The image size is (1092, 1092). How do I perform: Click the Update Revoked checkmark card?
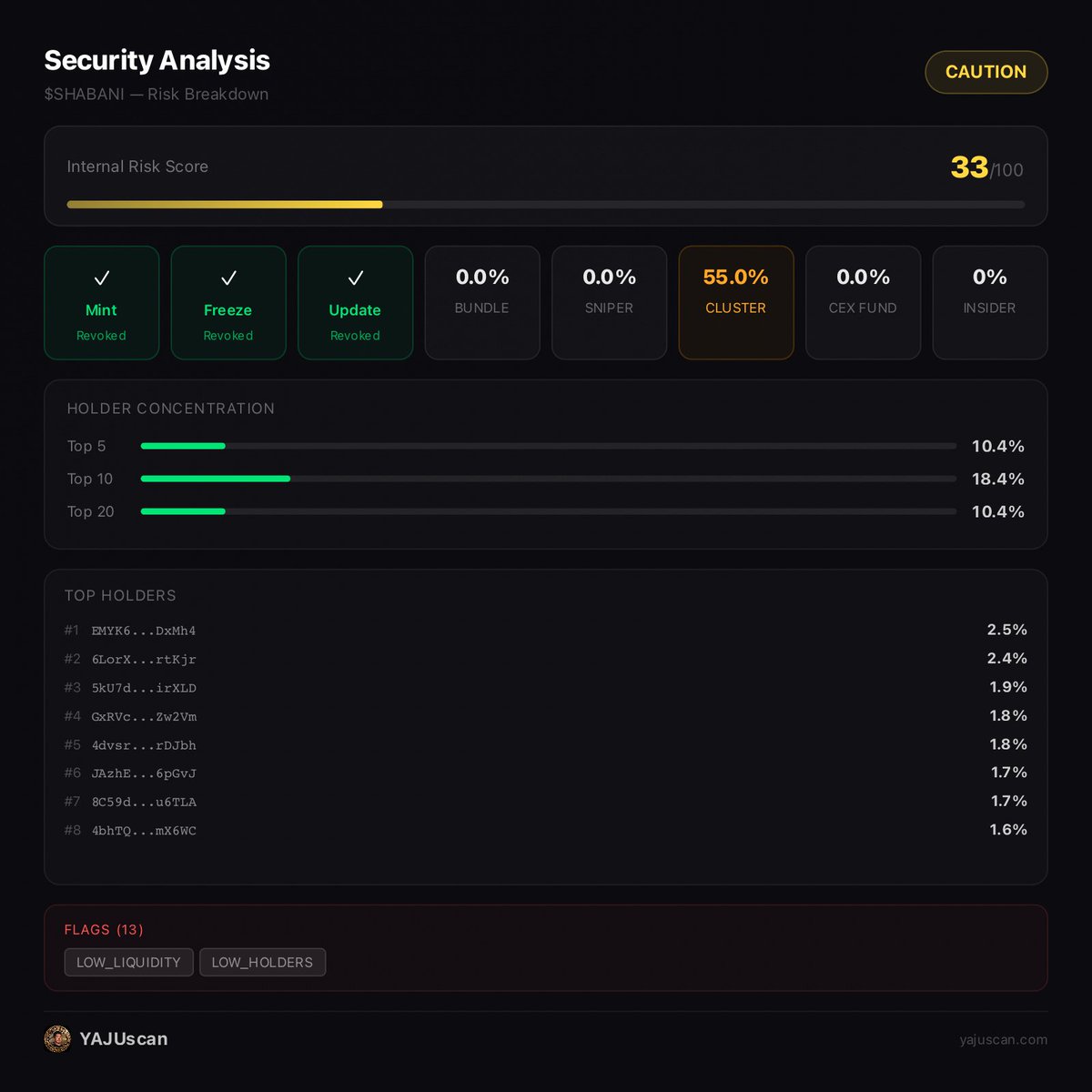(356, 303)
